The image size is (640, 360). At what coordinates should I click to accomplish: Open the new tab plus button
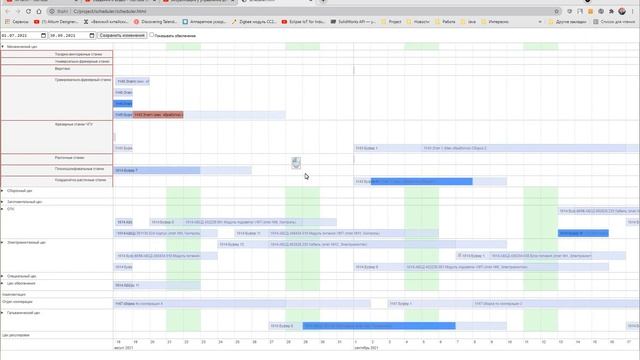pos(322,1)
